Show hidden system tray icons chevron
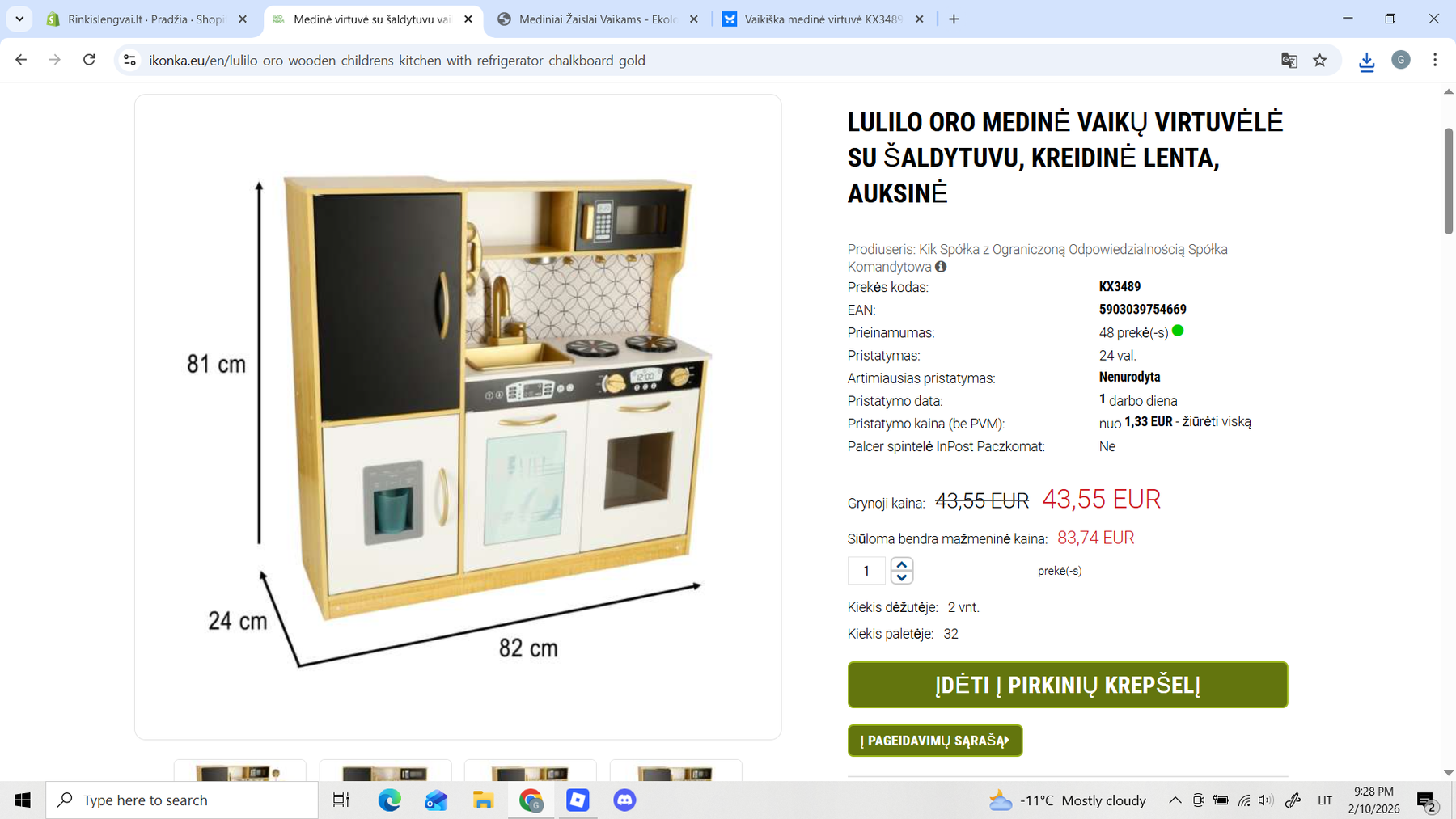The image size is (1456, 819). coord(1175,800)
